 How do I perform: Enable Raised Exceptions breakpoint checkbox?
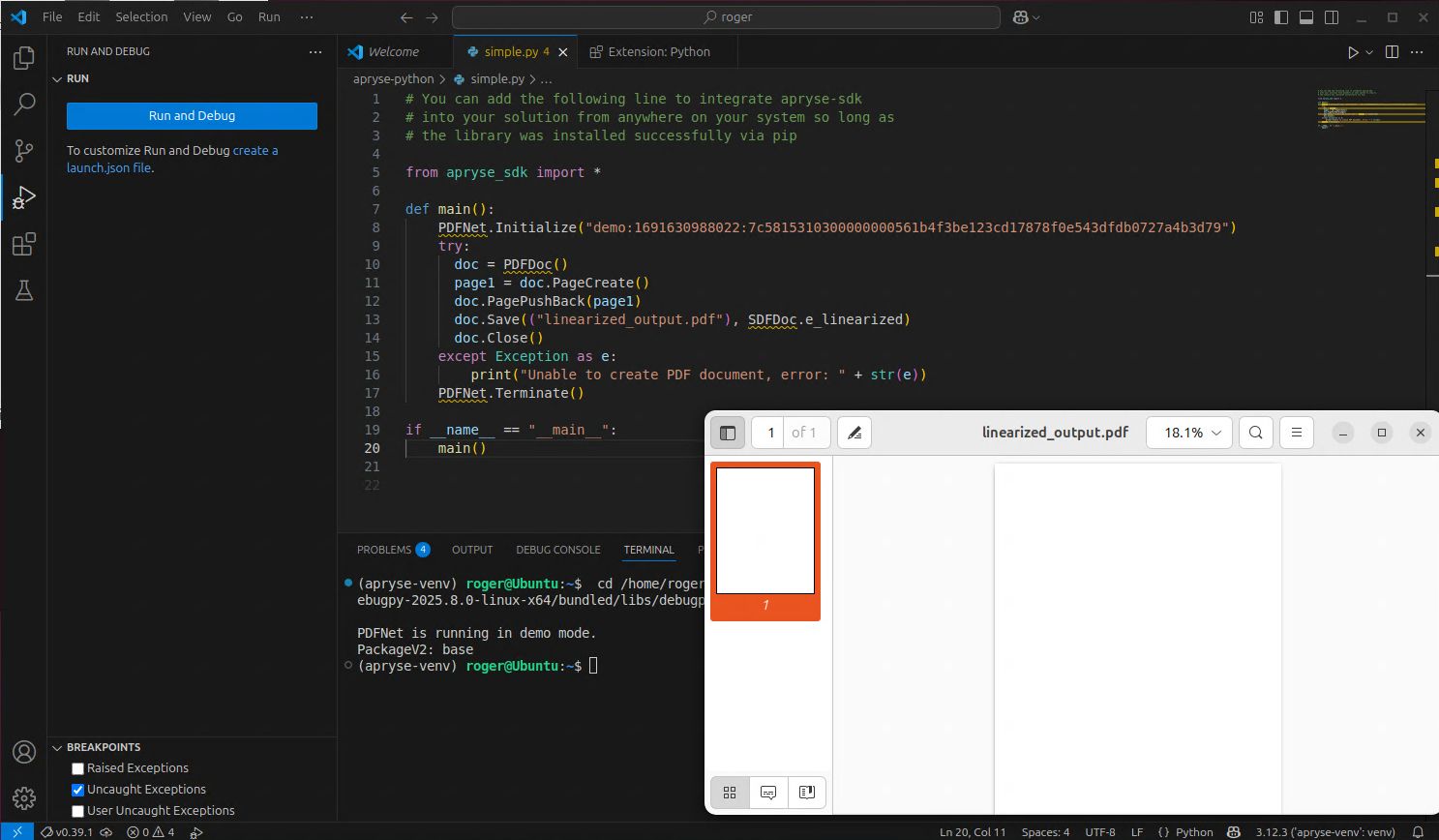tap(78, 768)
